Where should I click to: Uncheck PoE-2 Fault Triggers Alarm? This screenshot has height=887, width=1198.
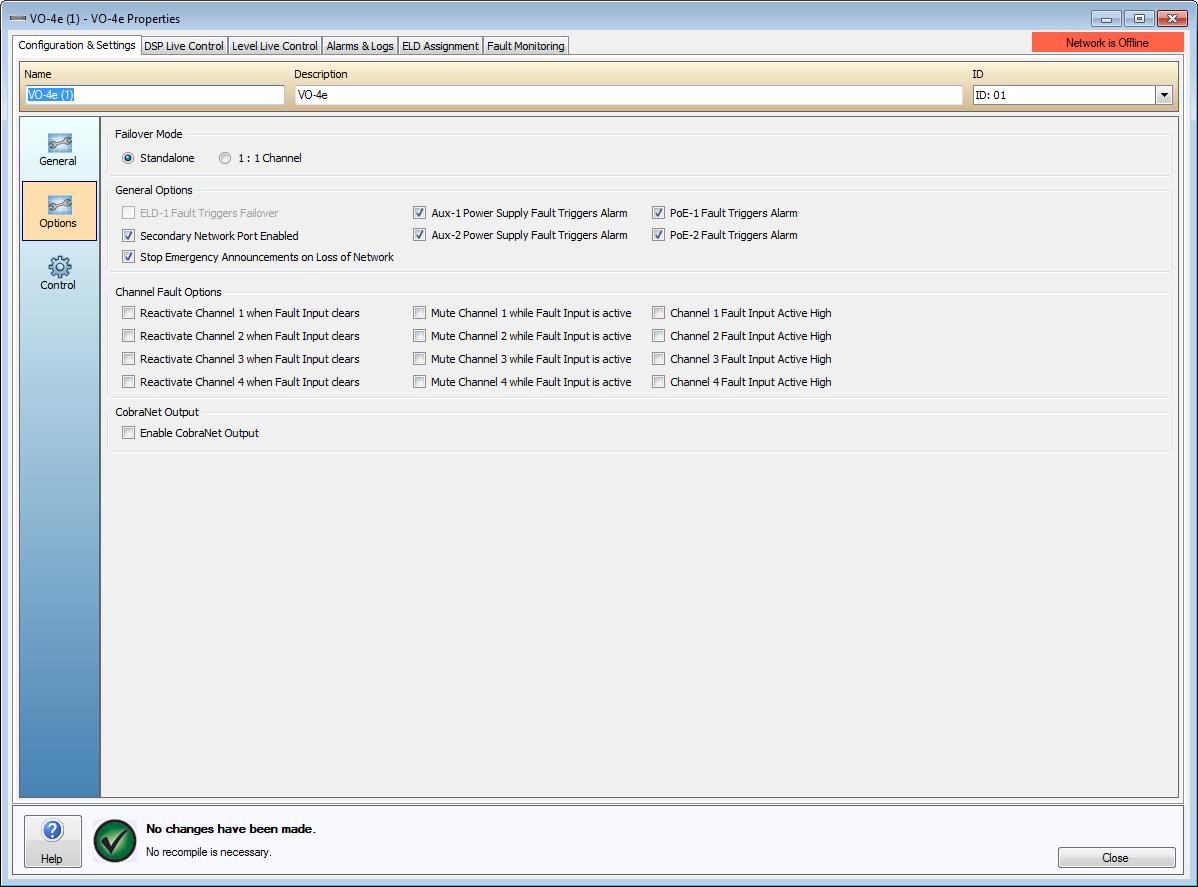pyautogui.click(x=659, y=235)
